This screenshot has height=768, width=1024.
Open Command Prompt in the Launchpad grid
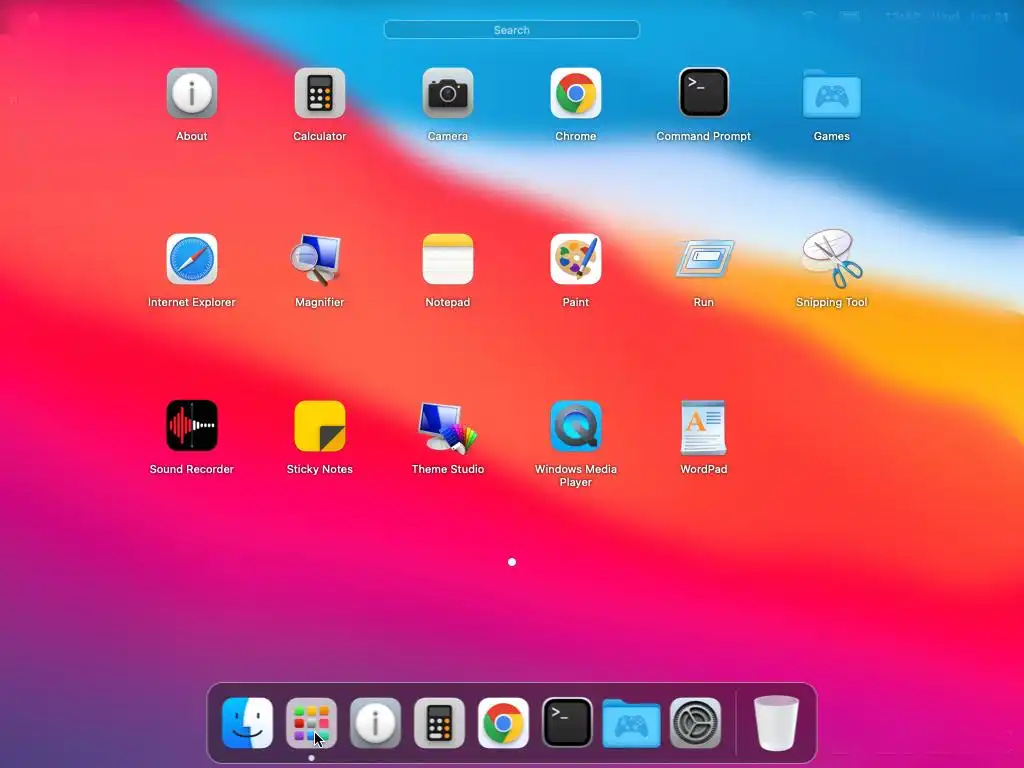point(703,93)
